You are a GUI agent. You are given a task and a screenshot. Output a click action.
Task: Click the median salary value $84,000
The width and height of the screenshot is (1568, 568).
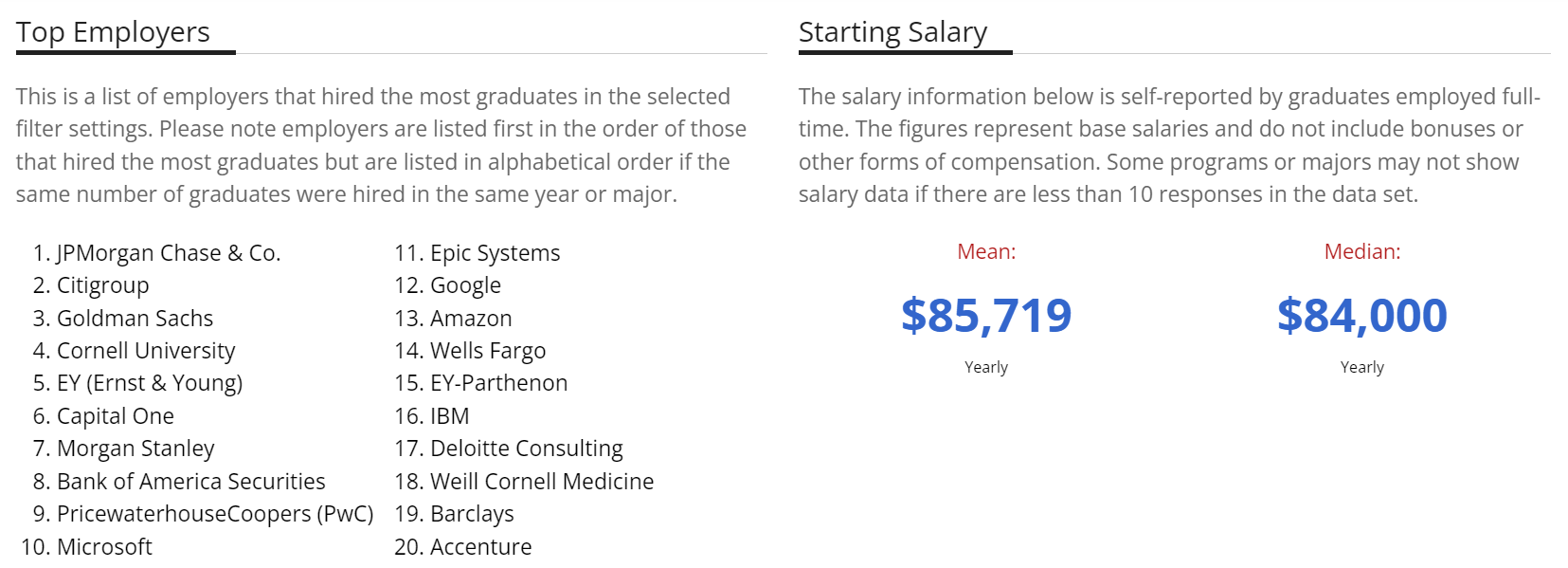(1361, 316)
